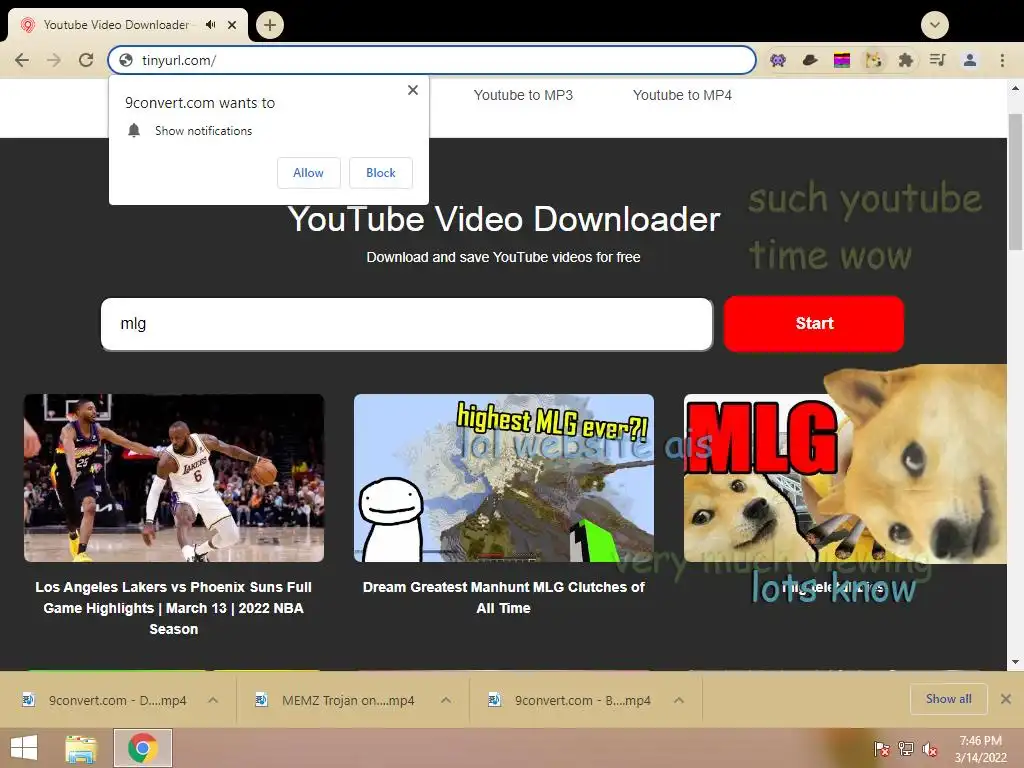Click the red Start button
Screen dimensions: 1024x768
pos(814,324)
